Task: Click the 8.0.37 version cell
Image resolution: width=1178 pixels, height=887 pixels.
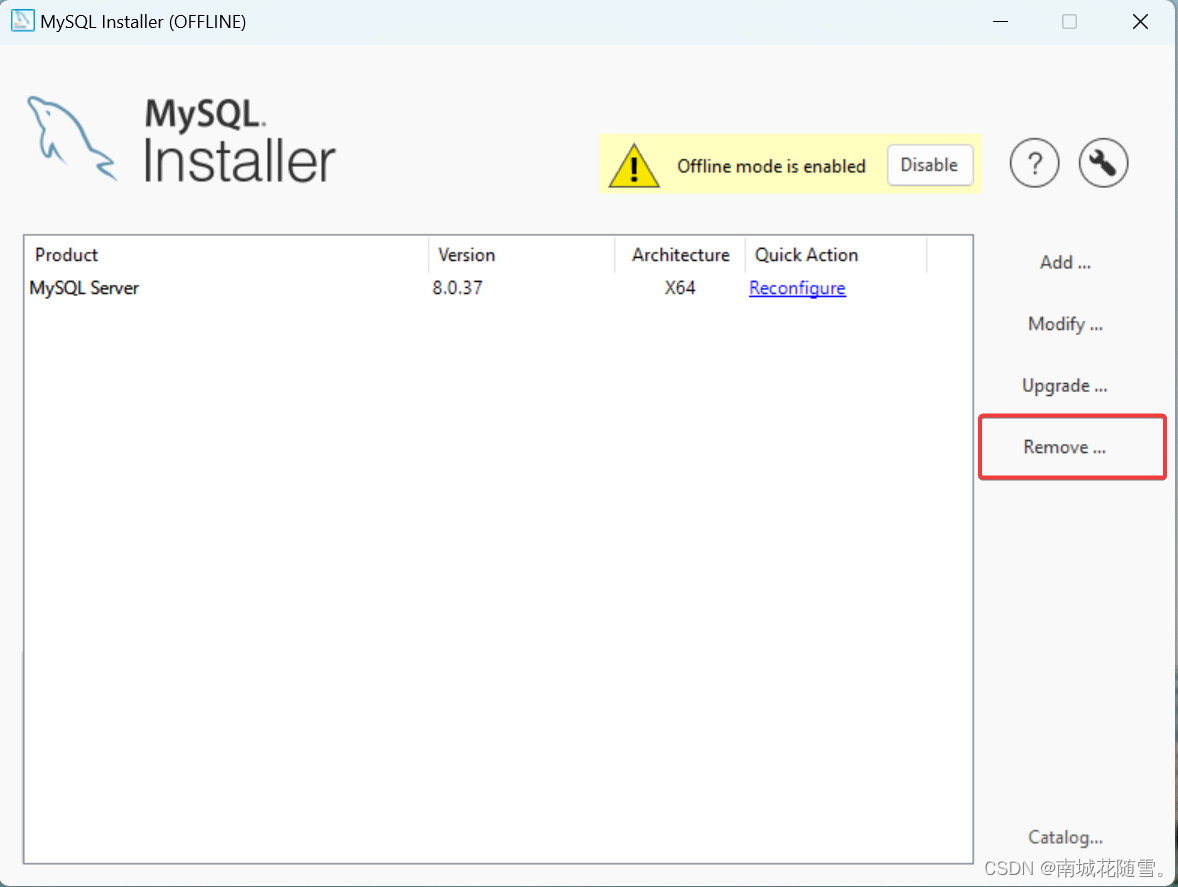Action: point(458,288)
